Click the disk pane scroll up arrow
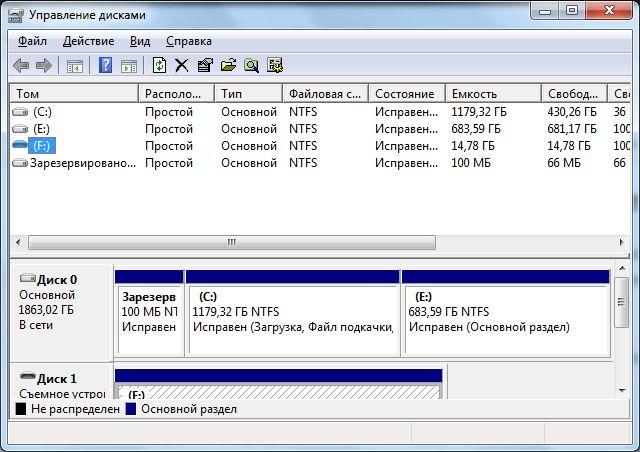640x452 pixels. (x=622, y=268)
